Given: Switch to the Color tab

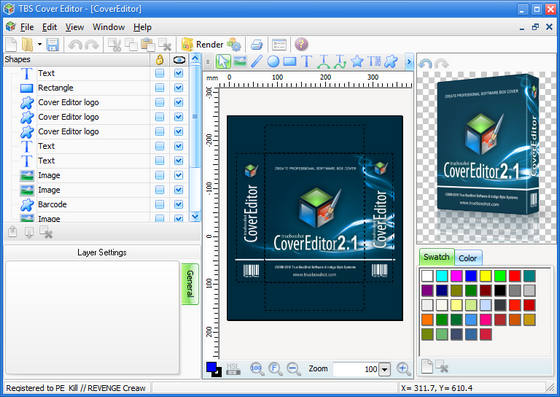Looking at the screenshot, I should pos(468,258).
